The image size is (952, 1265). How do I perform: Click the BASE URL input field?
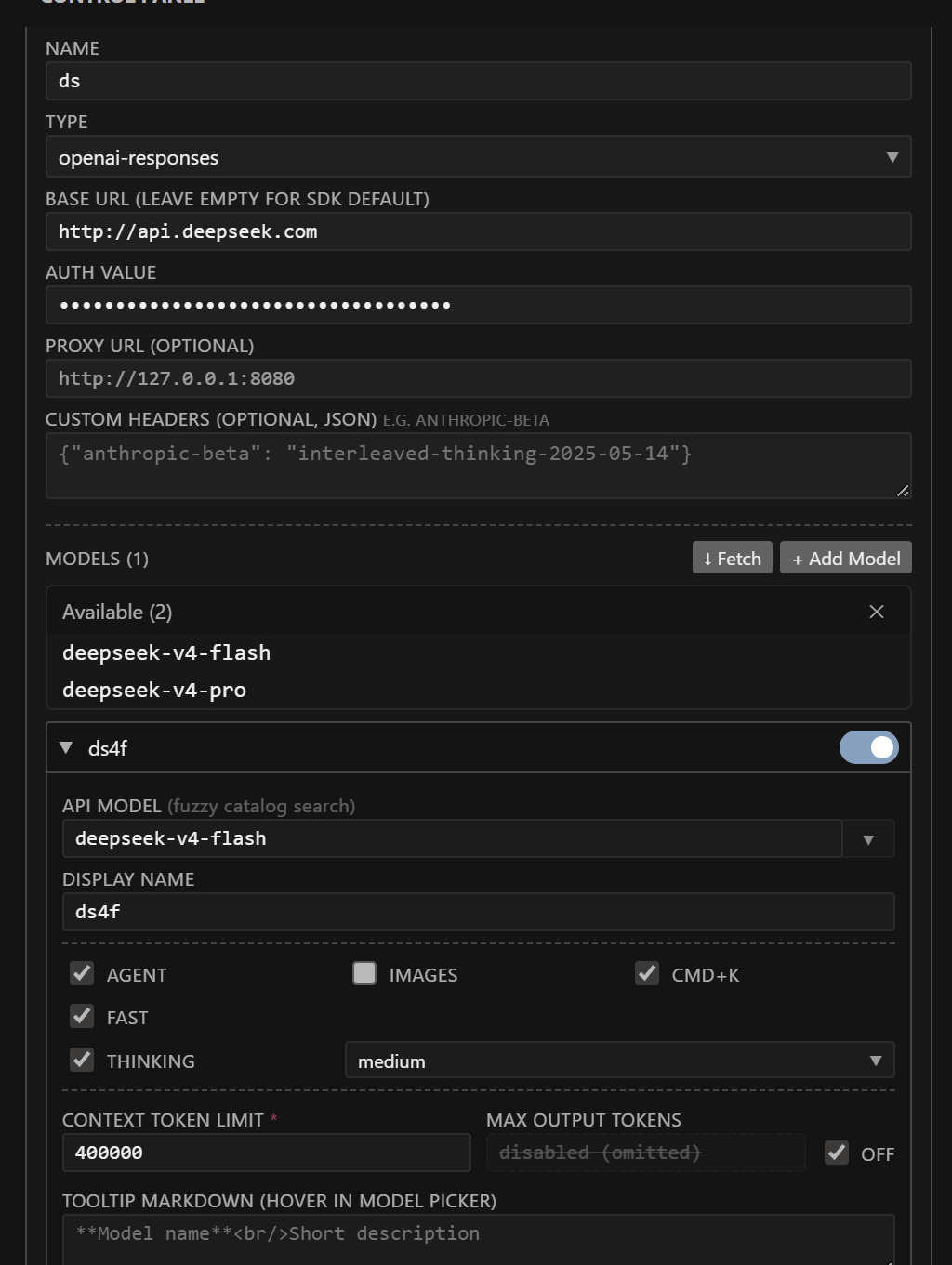click(x=478, y=231)
